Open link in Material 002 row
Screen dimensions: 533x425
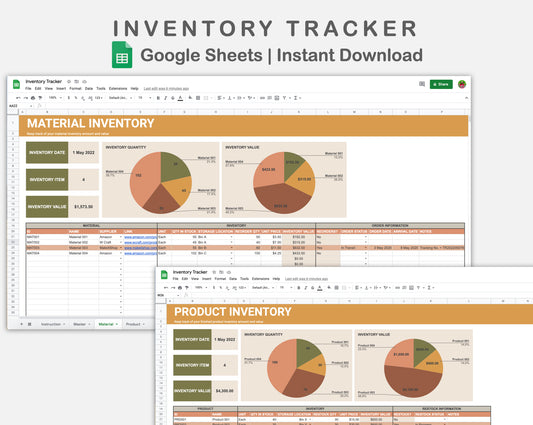pyautogui.click(x=141, y=242)
